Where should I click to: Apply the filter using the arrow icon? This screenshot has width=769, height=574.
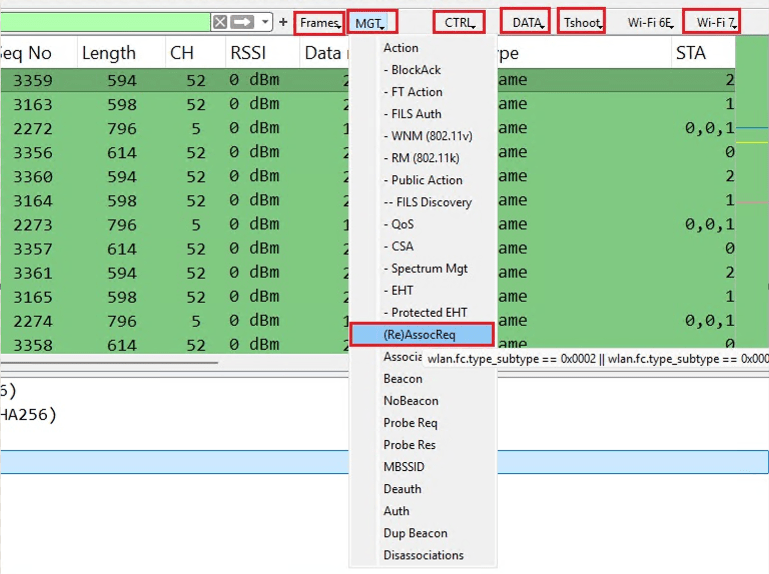(x=241, y=22)
